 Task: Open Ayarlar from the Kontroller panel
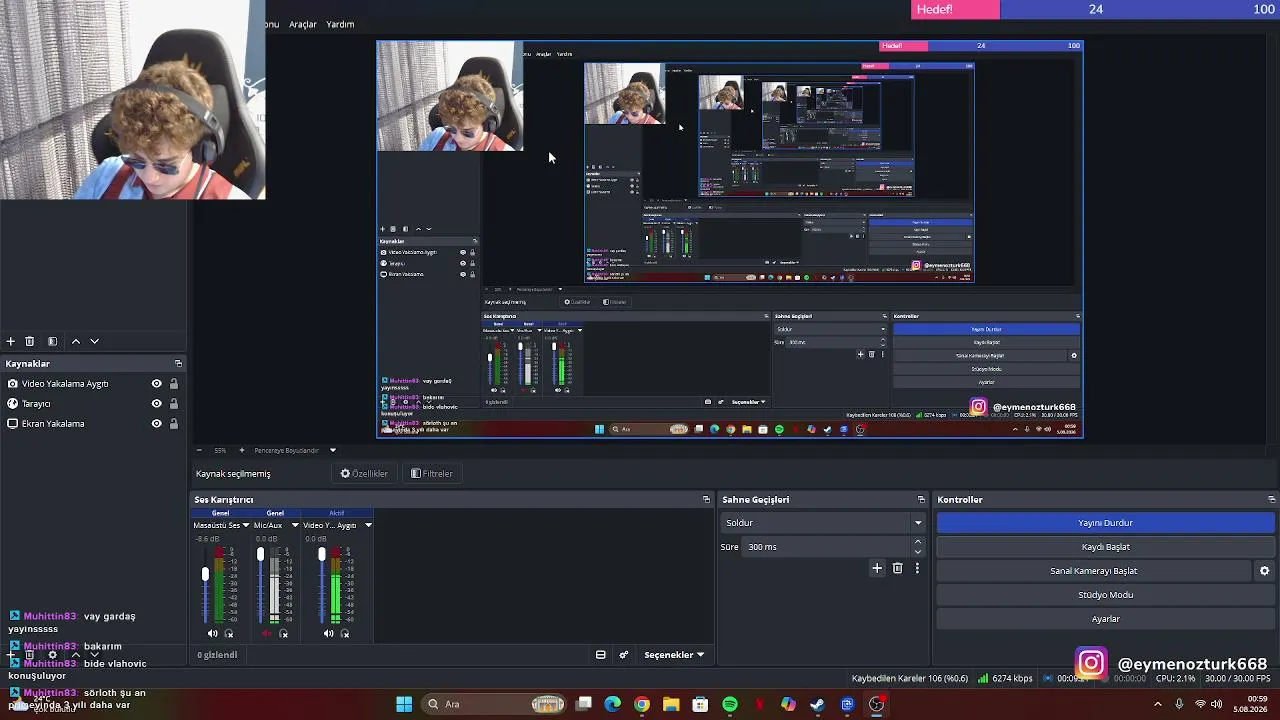pos(1105,619)
